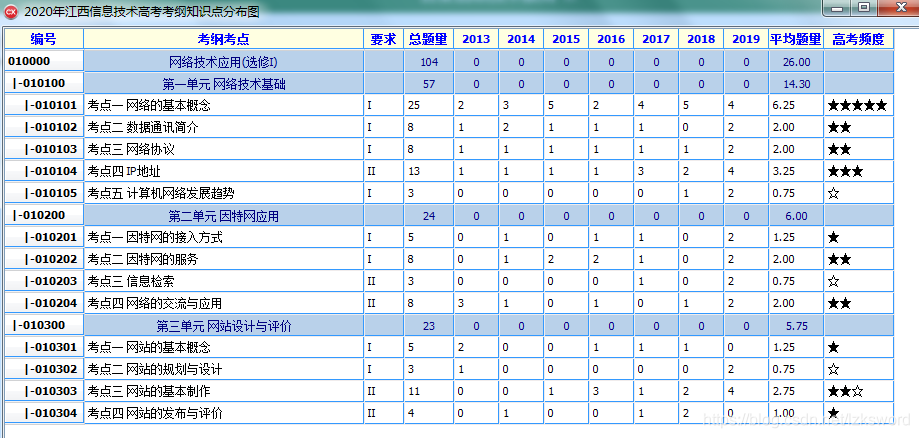Select tree row |-010301

[x=44, y=347]
